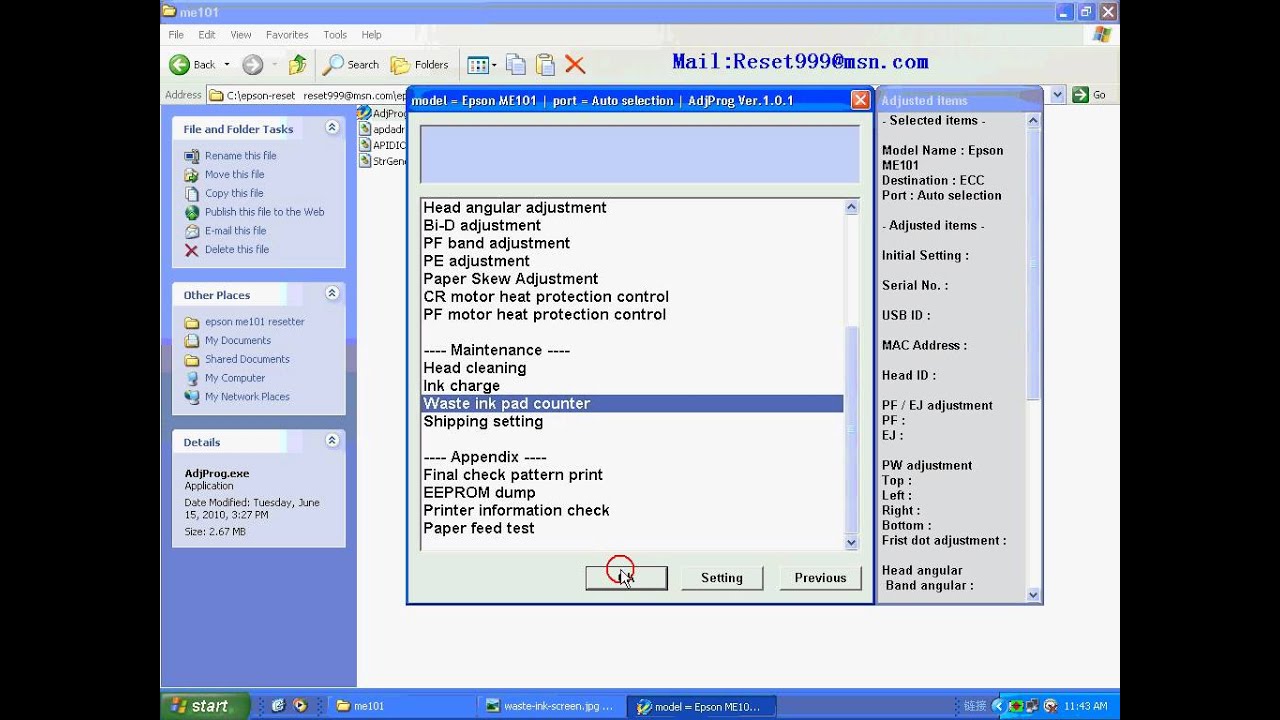This screenshot has height=720, width=1280.
Task: Click the Setting button in AdjProg
Action: [x=722, y=578]
